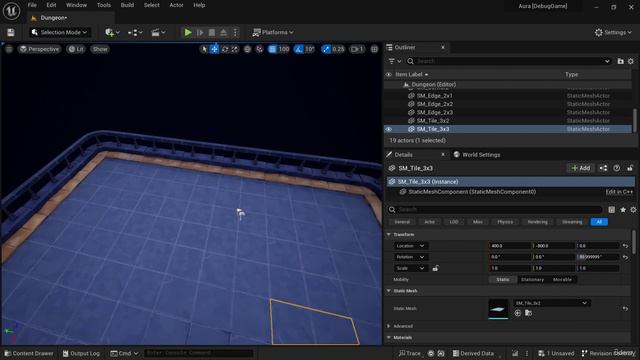Click the Add component button
Viewport: 640px width, 360px height.
click(x=580, y=168)
